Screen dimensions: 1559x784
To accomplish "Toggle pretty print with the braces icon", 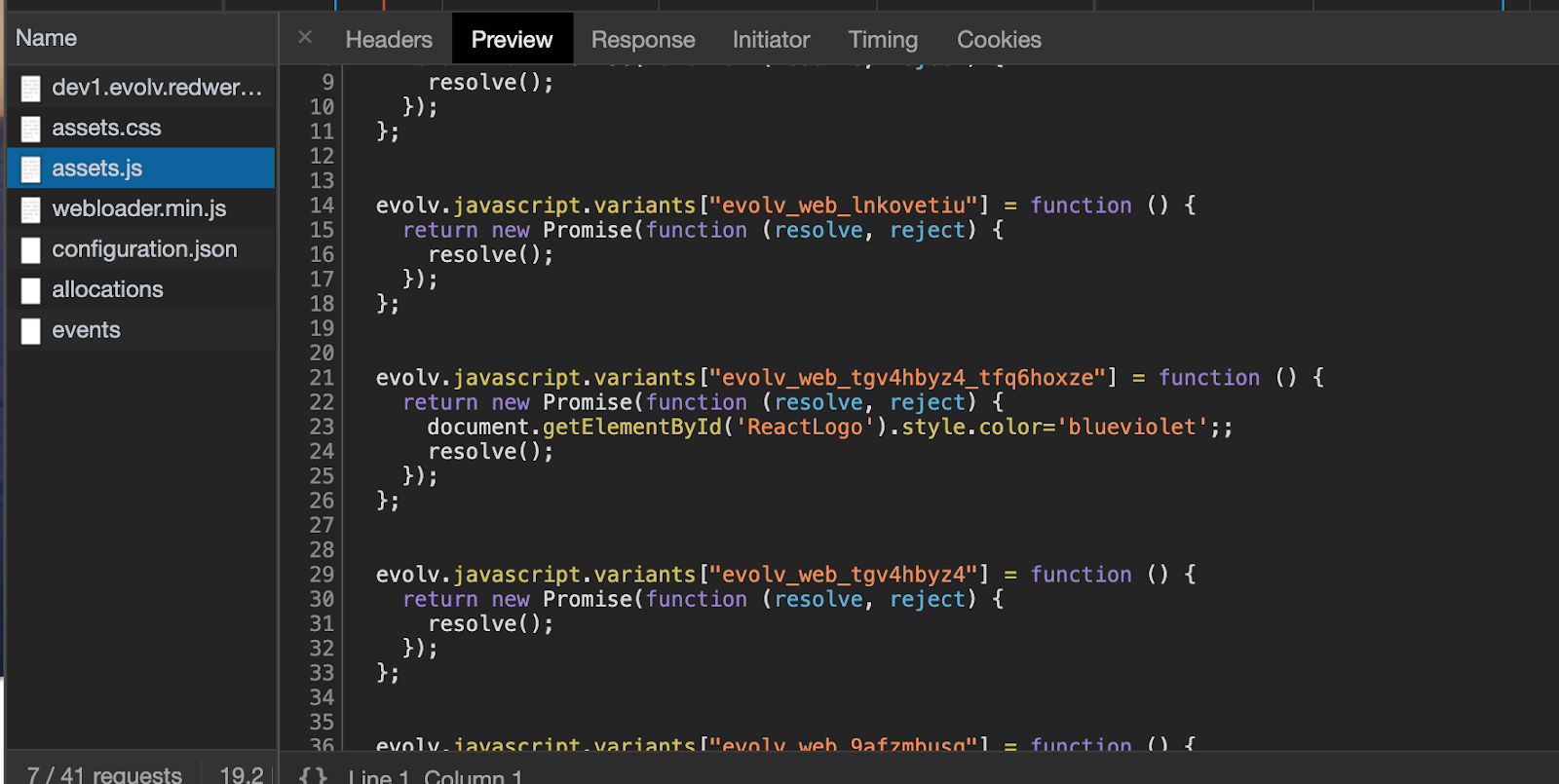I will [x=313, y=776].
